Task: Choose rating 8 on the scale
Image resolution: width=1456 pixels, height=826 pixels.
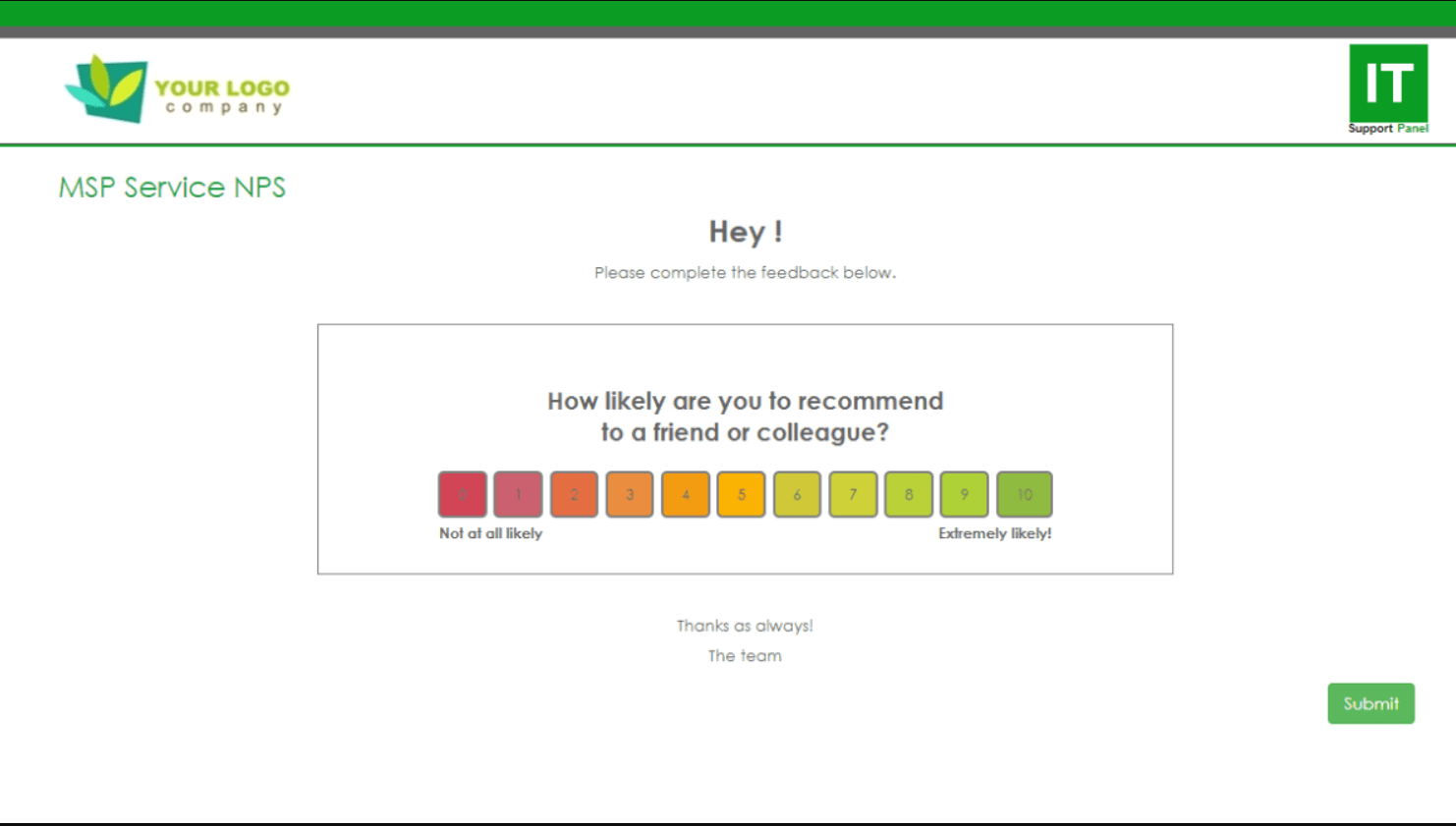Action: point(909,494)
